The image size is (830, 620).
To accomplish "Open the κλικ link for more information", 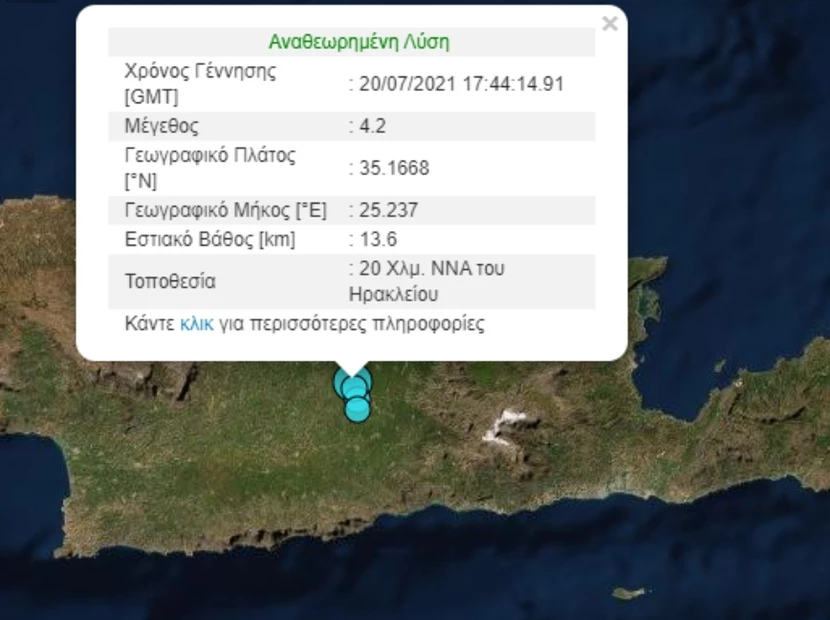I will (196, 324).
